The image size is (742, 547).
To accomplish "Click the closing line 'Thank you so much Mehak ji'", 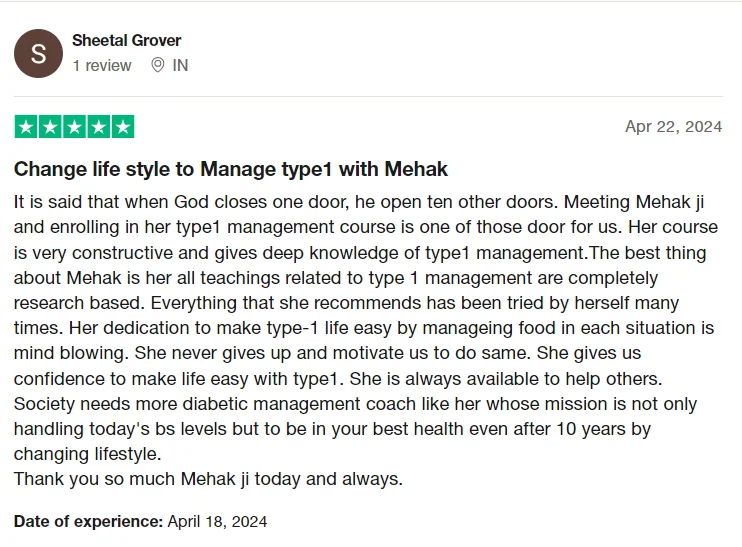I will click(x=208, y=479).
